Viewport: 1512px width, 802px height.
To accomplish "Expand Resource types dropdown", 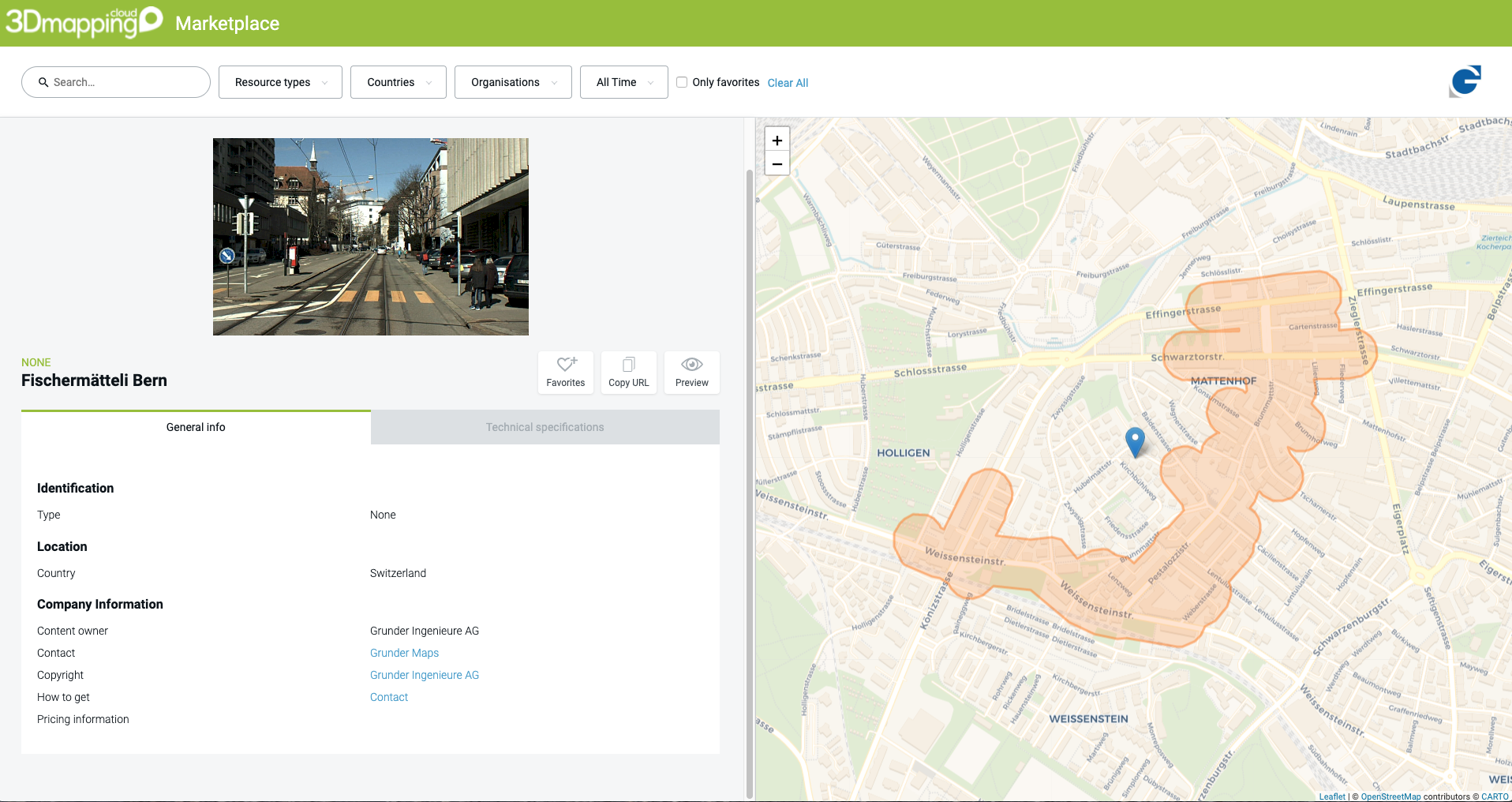I will [280, 82].
